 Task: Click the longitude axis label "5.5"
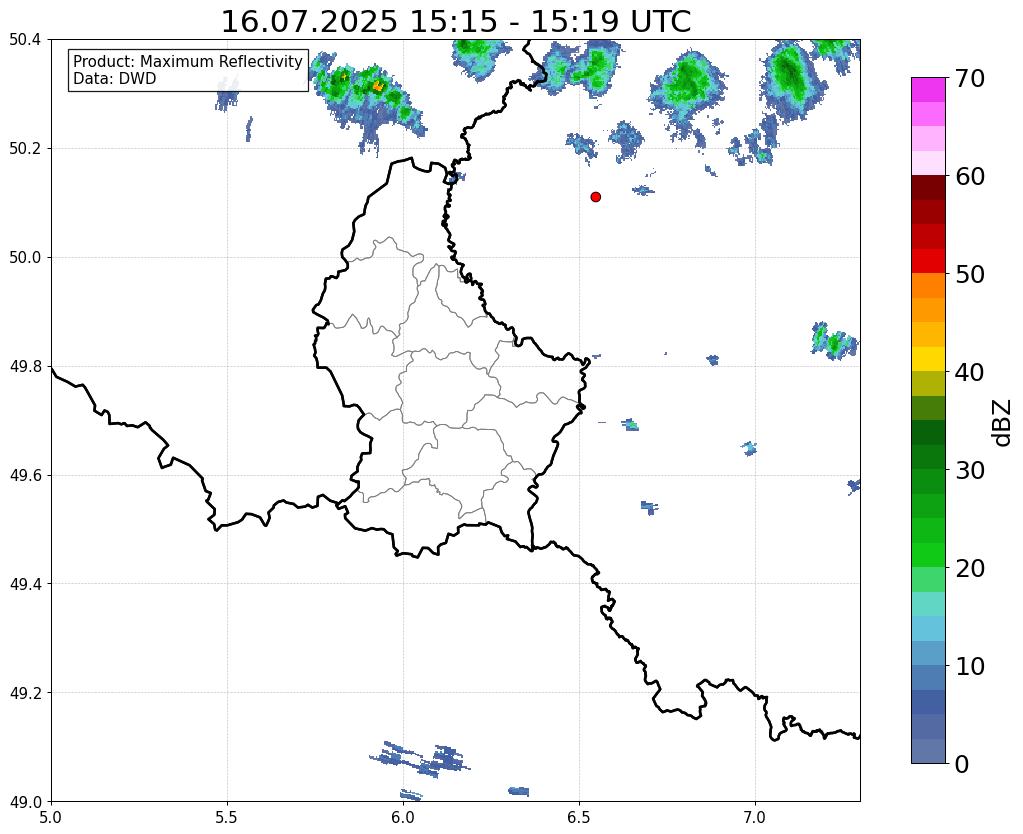point(227,818)
